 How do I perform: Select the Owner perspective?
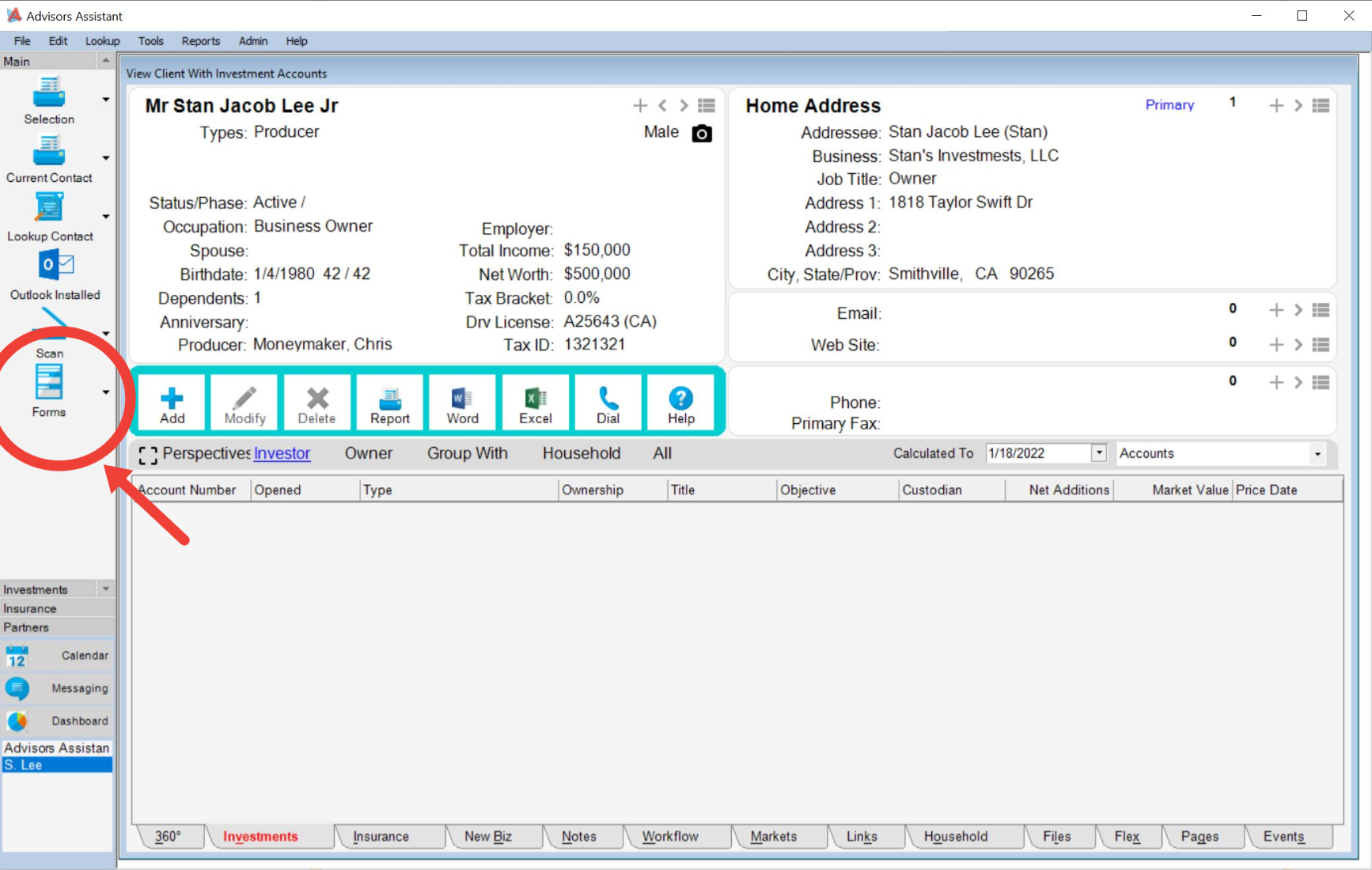[x=369, y=453]
